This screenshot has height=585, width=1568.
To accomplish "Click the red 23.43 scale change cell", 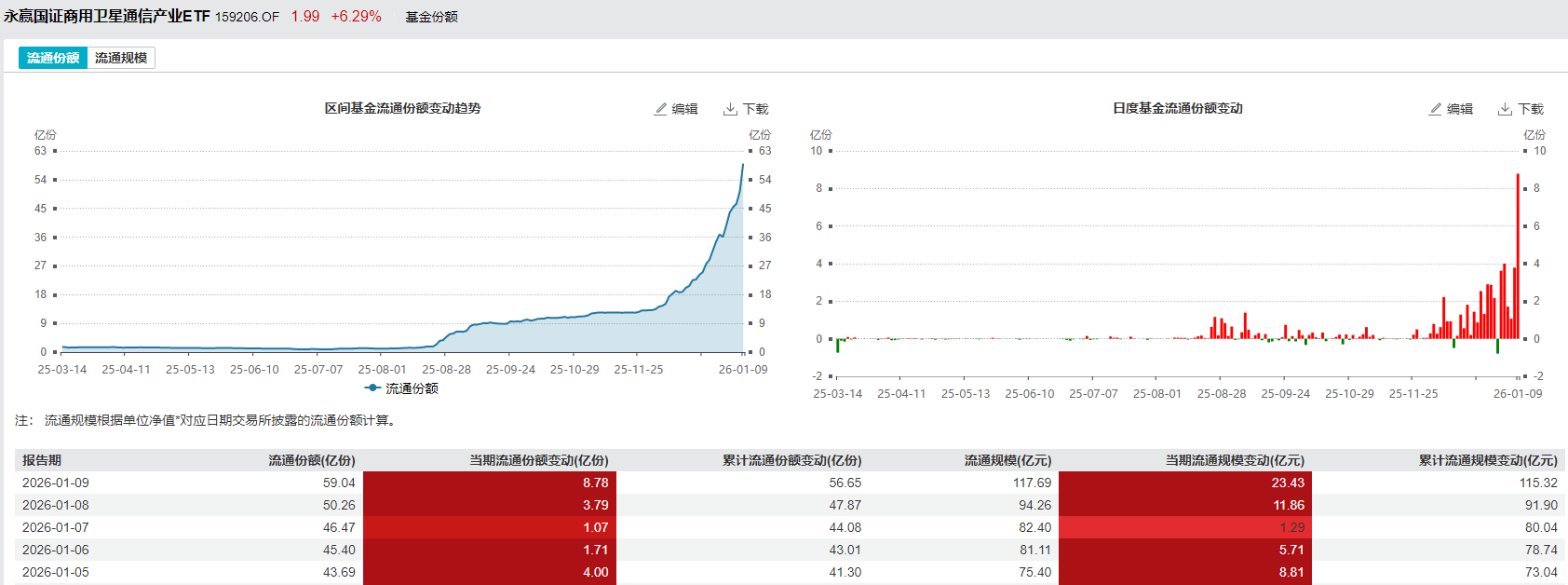I will click(x=1185, y=483).
